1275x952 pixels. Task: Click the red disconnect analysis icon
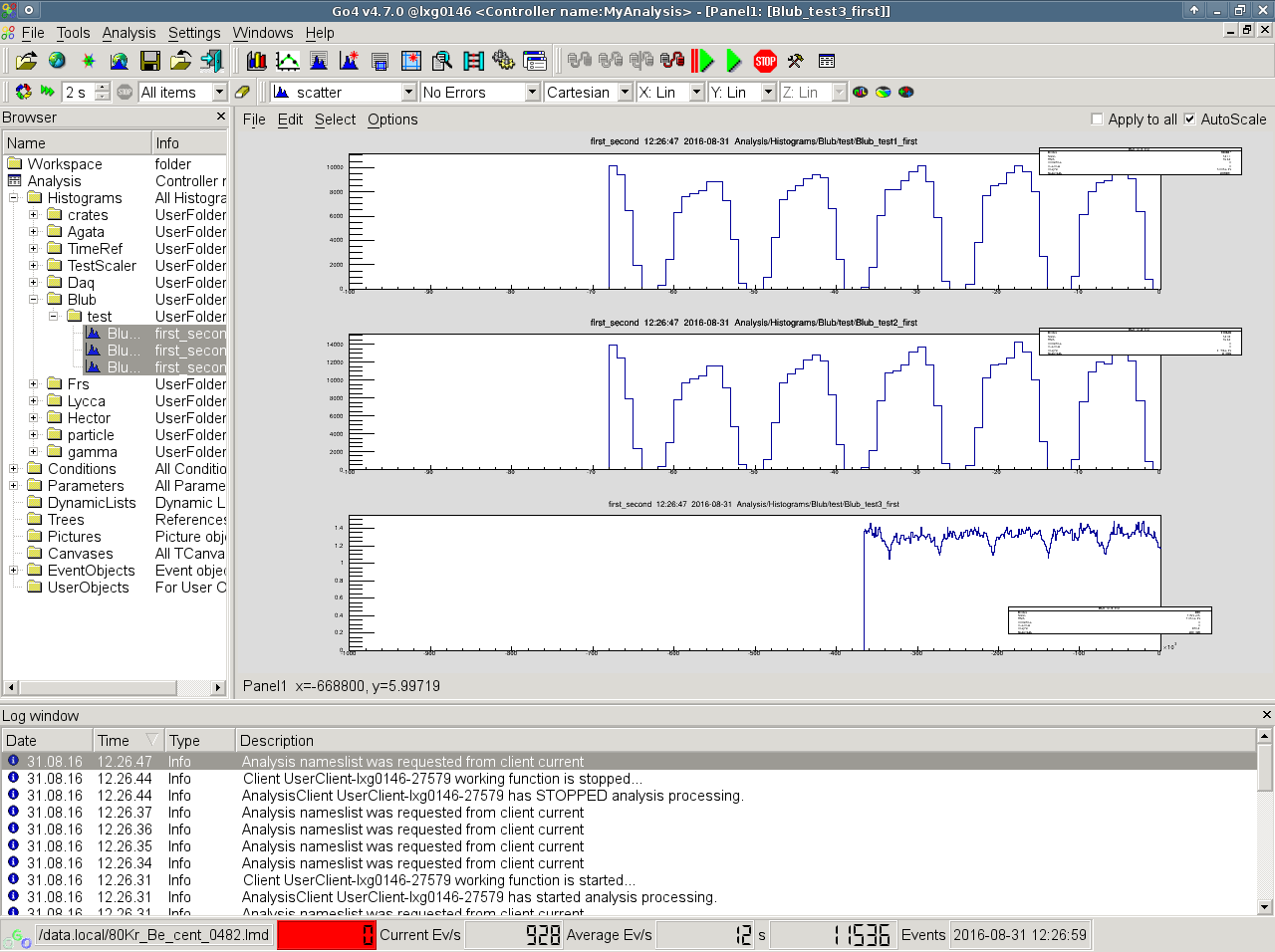pyautogui.click(x=672, y=61)
